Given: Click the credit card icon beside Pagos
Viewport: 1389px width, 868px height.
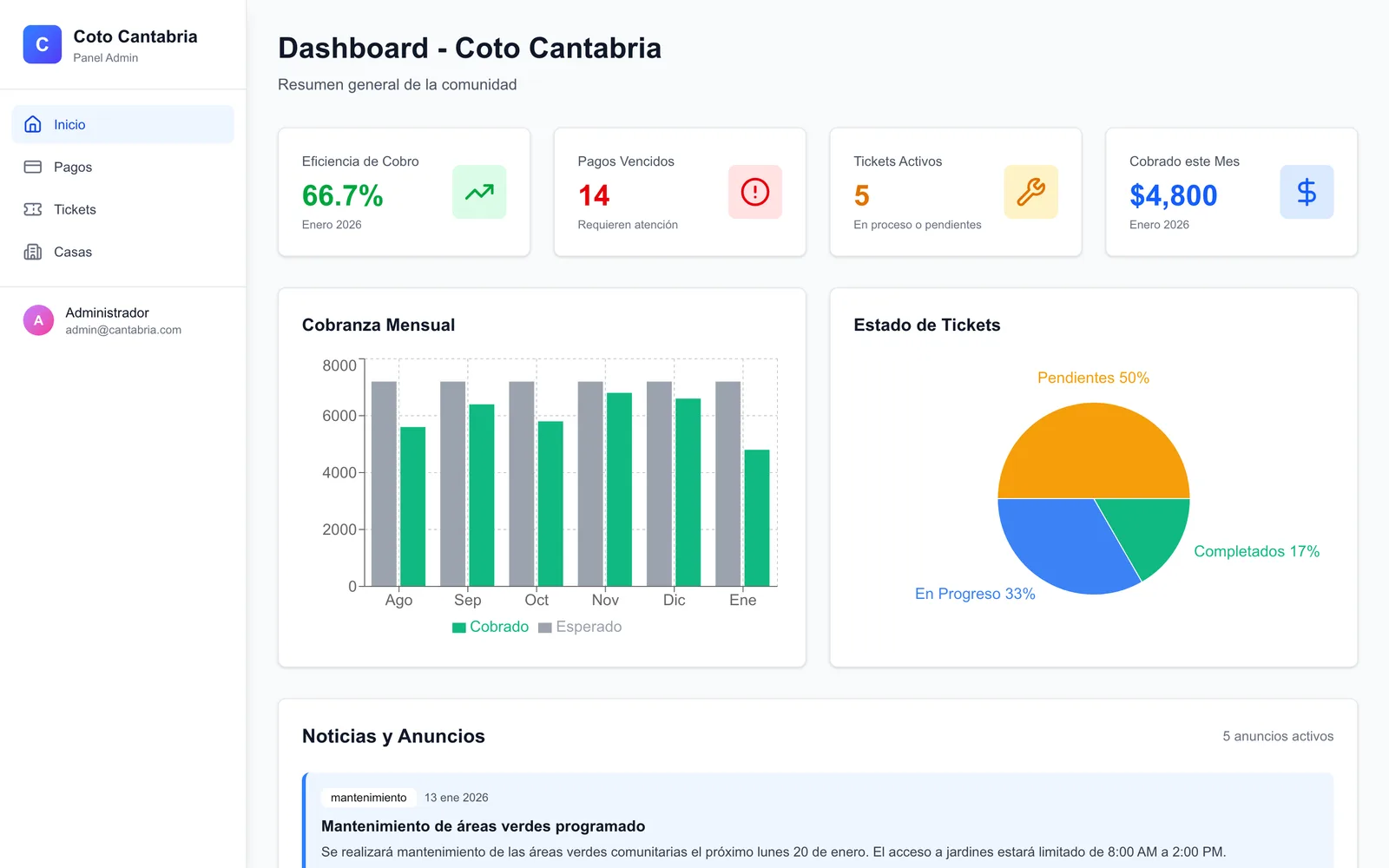Looking at the screenshot, I should point(33,167).
